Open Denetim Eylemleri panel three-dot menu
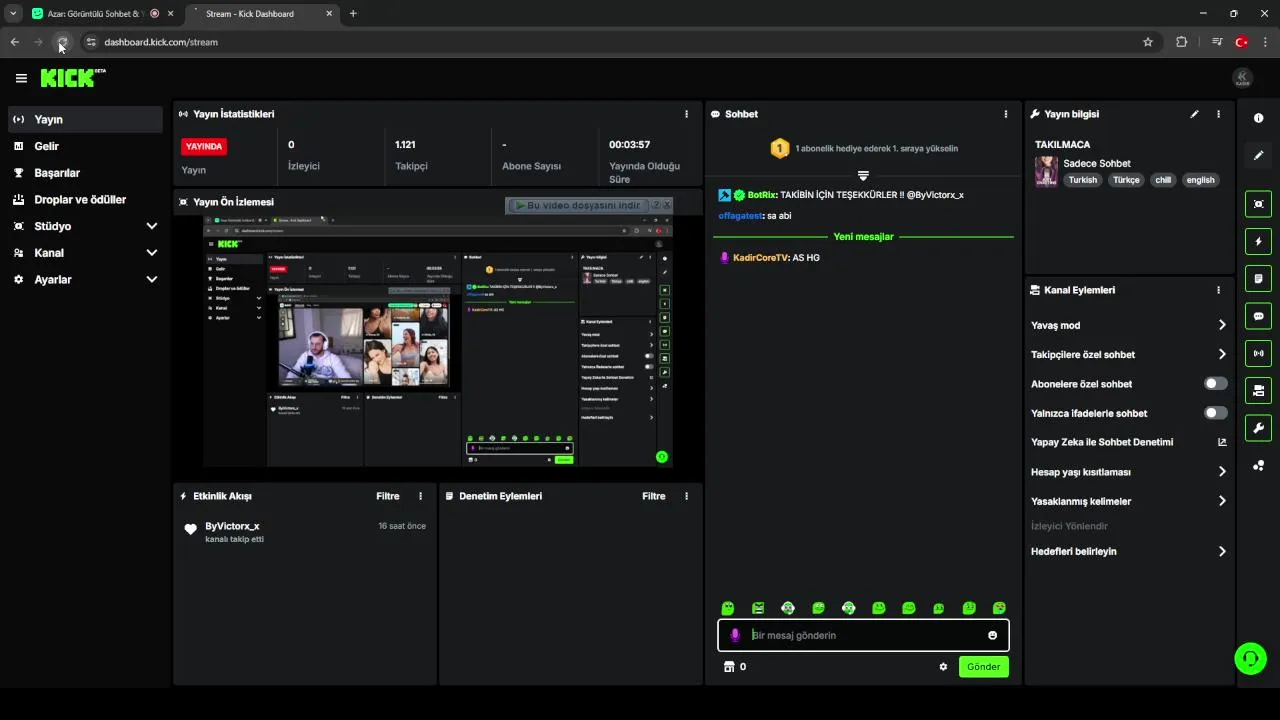This screenshot has width=1280, height=720. pos(686,496)
